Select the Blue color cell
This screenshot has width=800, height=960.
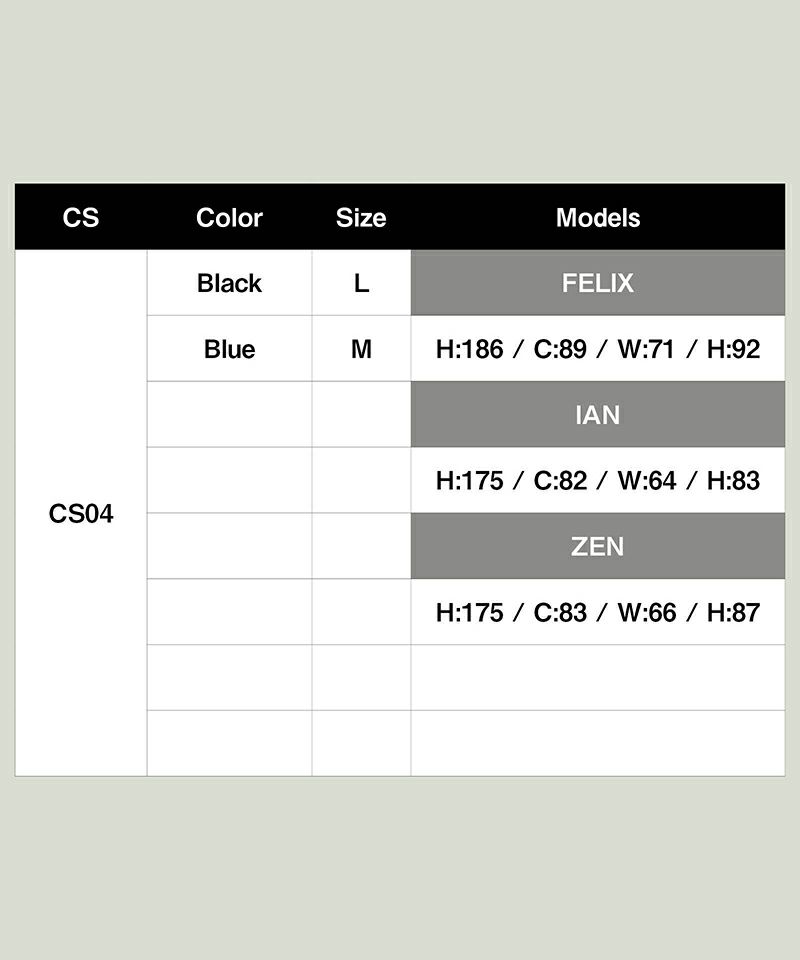point(229,349)
